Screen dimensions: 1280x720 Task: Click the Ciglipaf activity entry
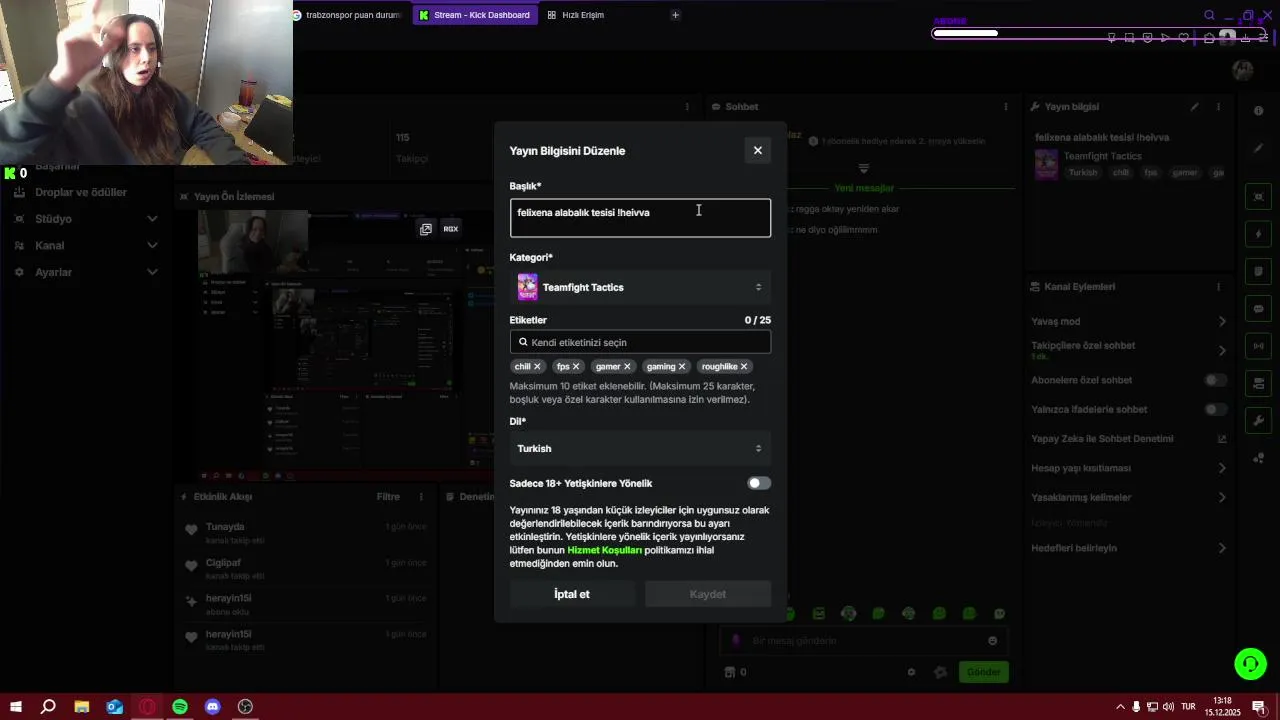[304, 569]
